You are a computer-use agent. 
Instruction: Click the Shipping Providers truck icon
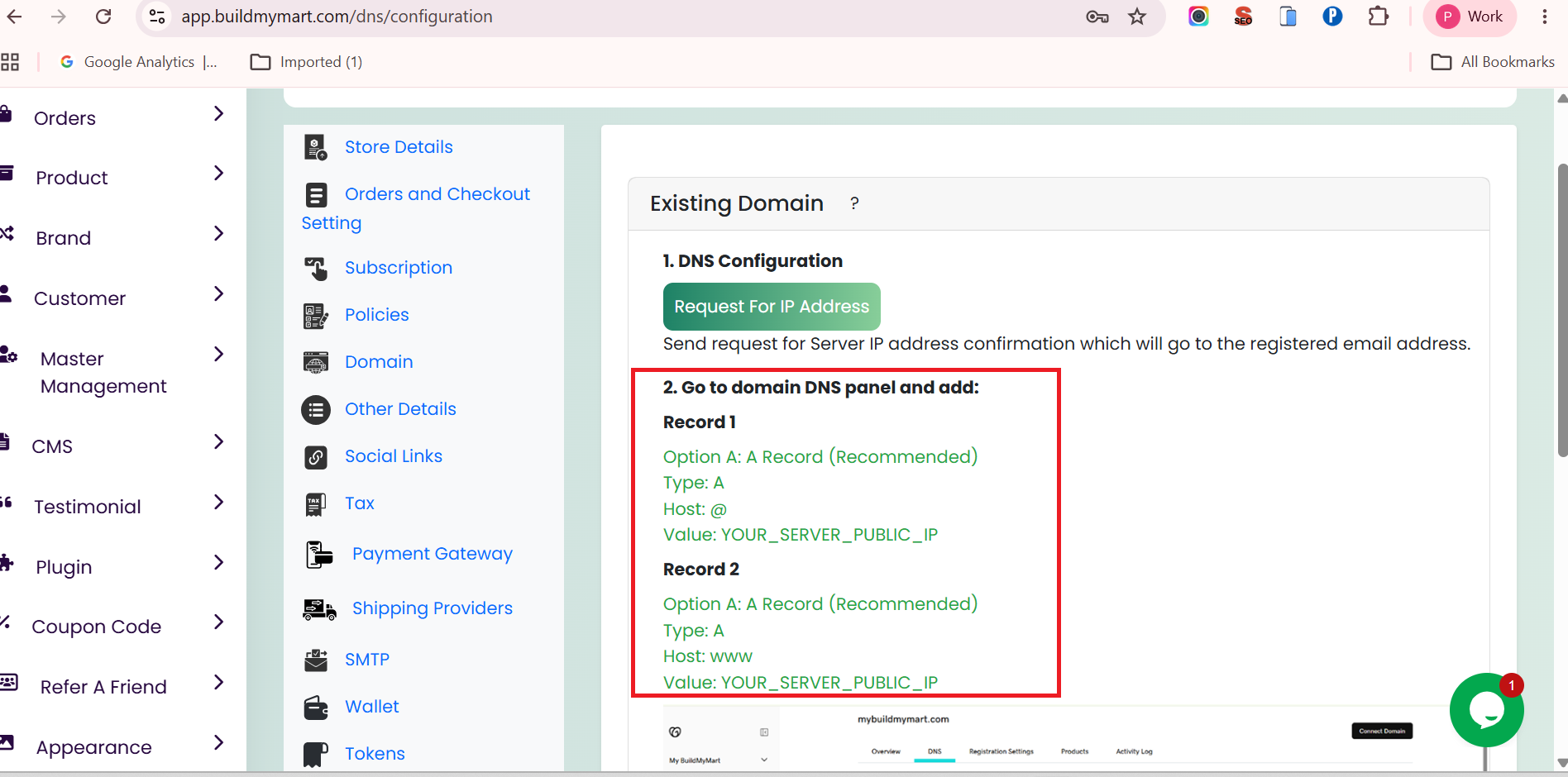[x=319, y=610]
